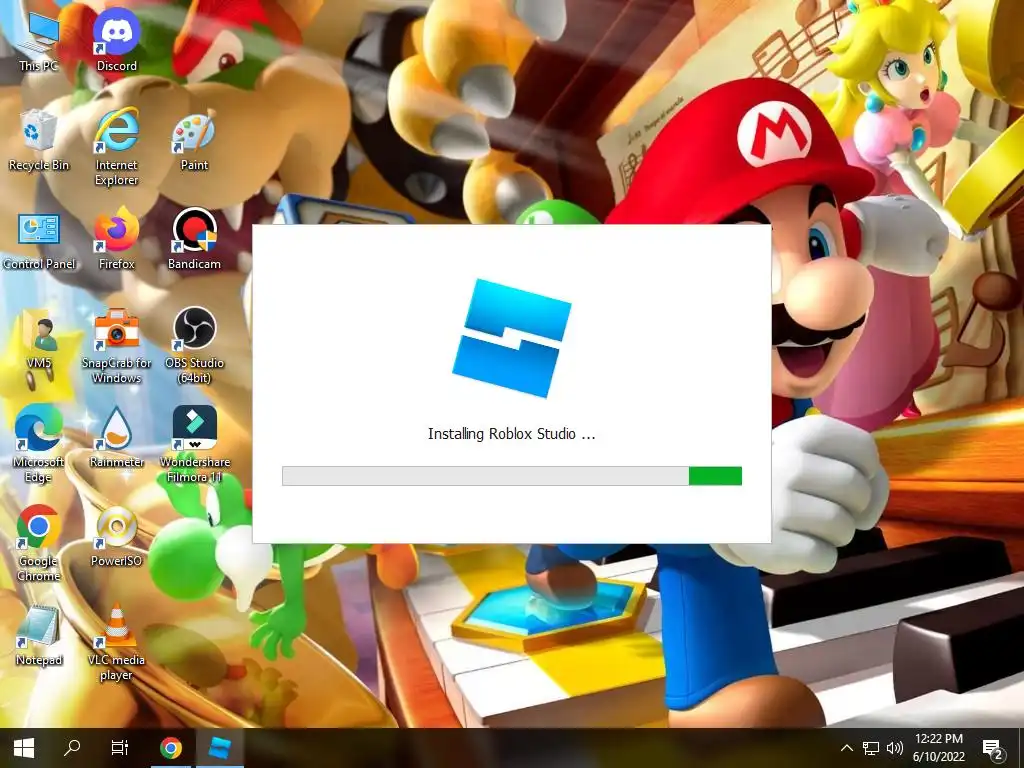
Task: Switch to Roblox Studio taskbar button
Action: pos(219,748)
